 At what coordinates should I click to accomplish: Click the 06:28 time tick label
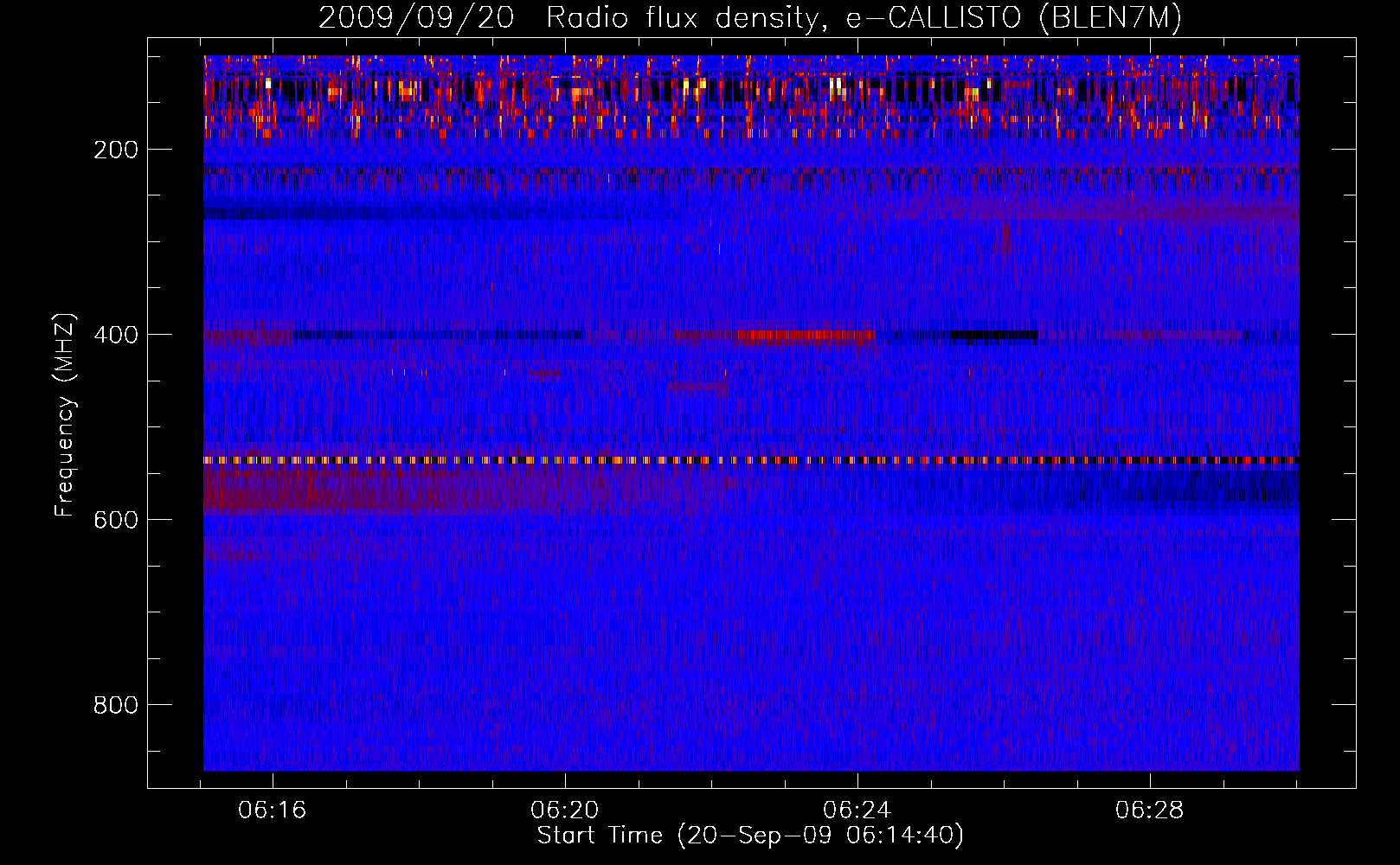point(1150,811)
